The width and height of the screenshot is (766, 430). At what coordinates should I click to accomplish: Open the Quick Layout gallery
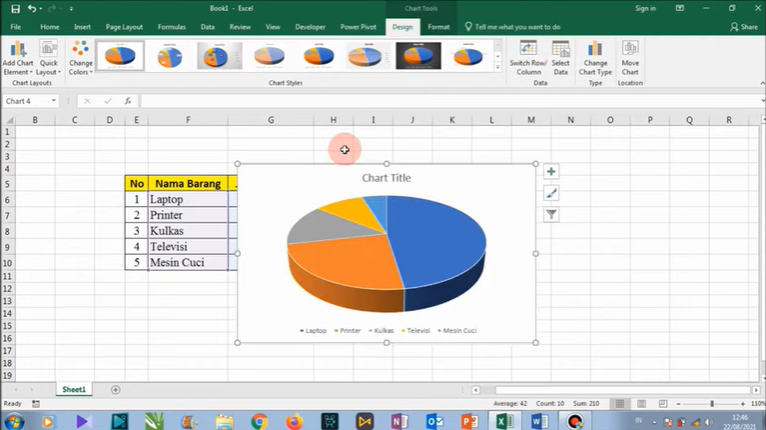pos(48,58)
